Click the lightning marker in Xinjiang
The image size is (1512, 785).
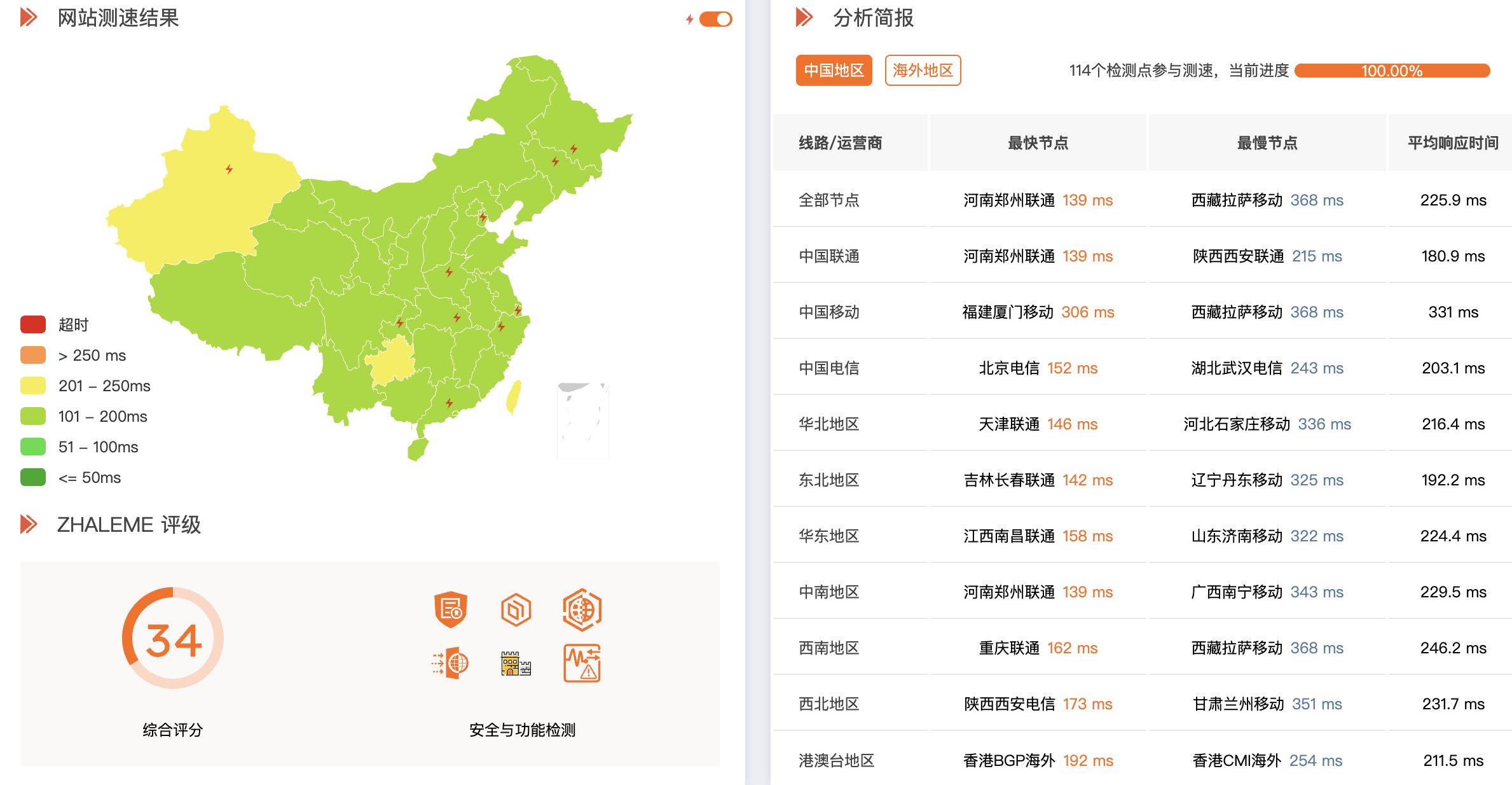(229, 169)
